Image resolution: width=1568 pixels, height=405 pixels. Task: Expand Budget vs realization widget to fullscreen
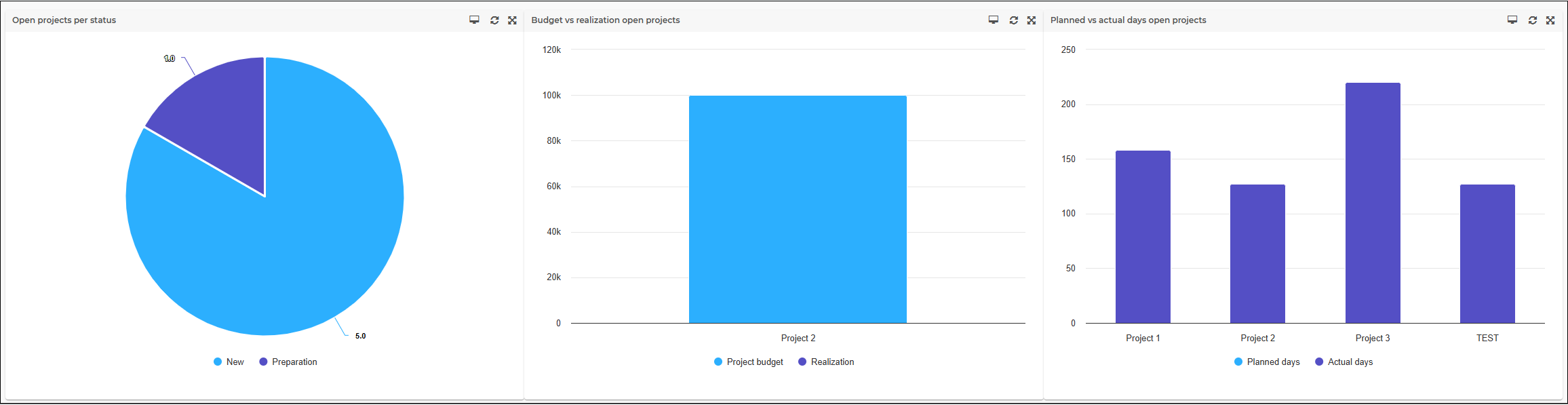pyautogui.click(x=1032, y=20)
